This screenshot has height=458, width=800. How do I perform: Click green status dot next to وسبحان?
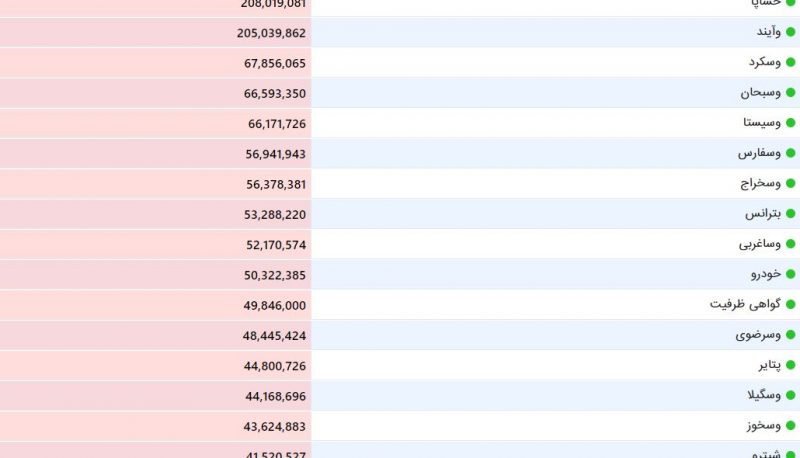click(x=790, y=93)
